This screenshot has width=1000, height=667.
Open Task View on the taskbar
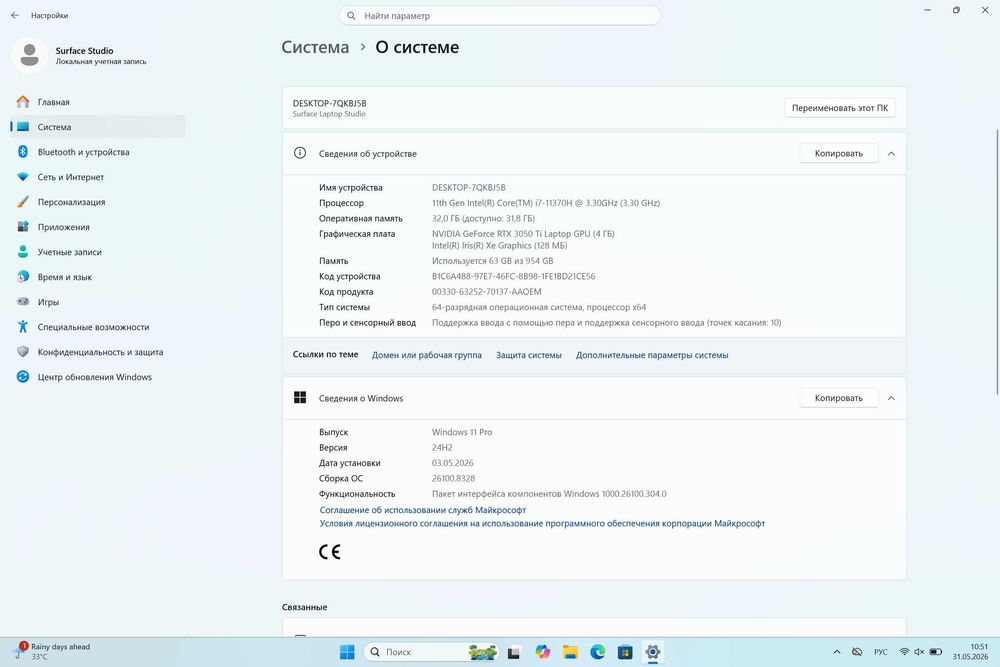513,652
